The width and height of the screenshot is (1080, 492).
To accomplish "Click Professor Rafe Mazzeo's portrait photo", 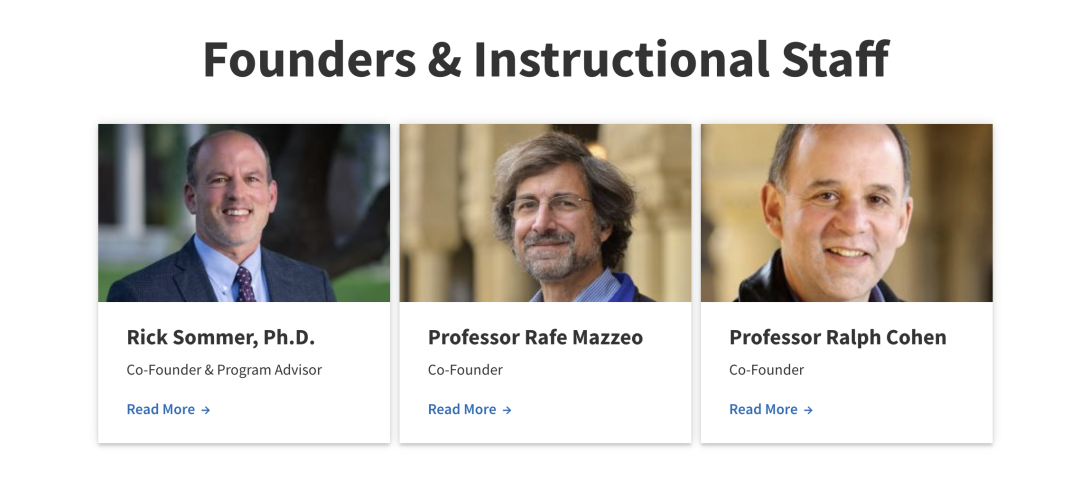I will [545, 213].
